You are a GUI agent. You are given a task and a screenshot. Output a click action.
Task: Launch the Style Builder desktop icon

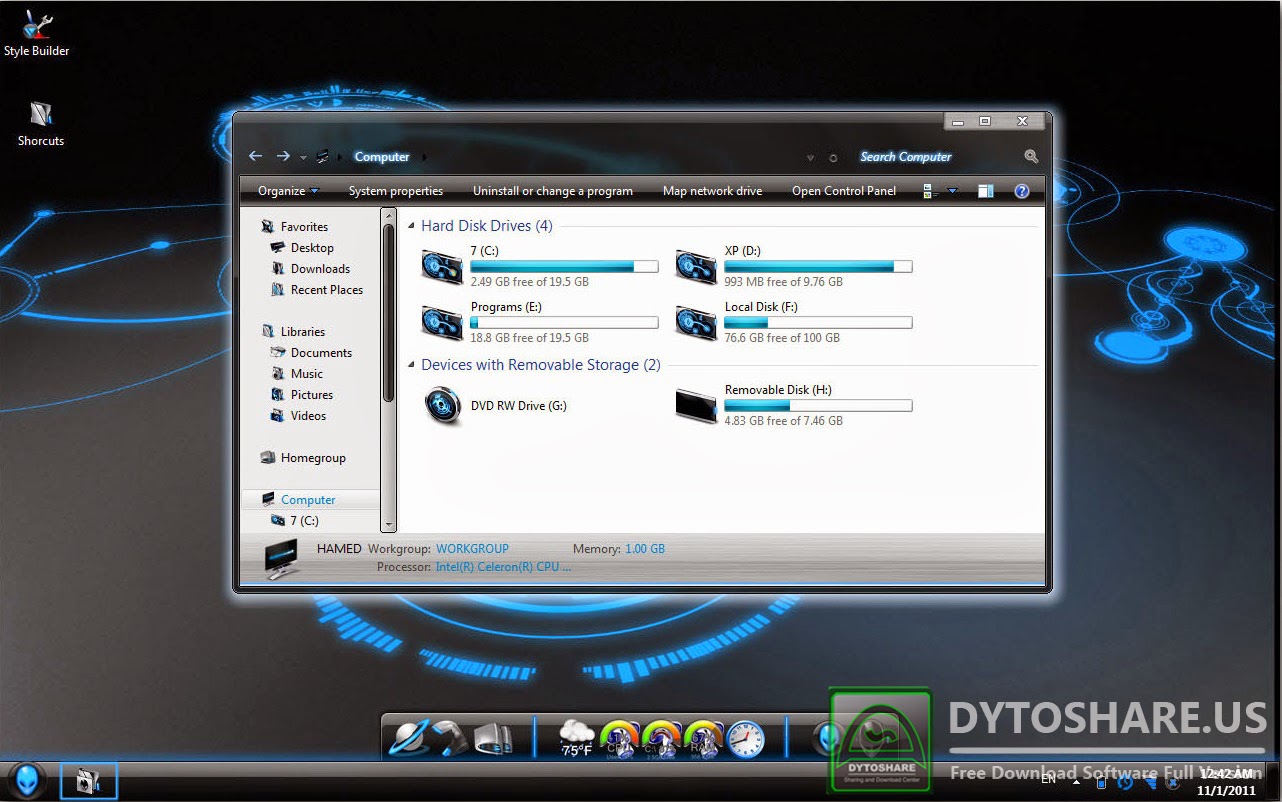click(x=36, y=30)
